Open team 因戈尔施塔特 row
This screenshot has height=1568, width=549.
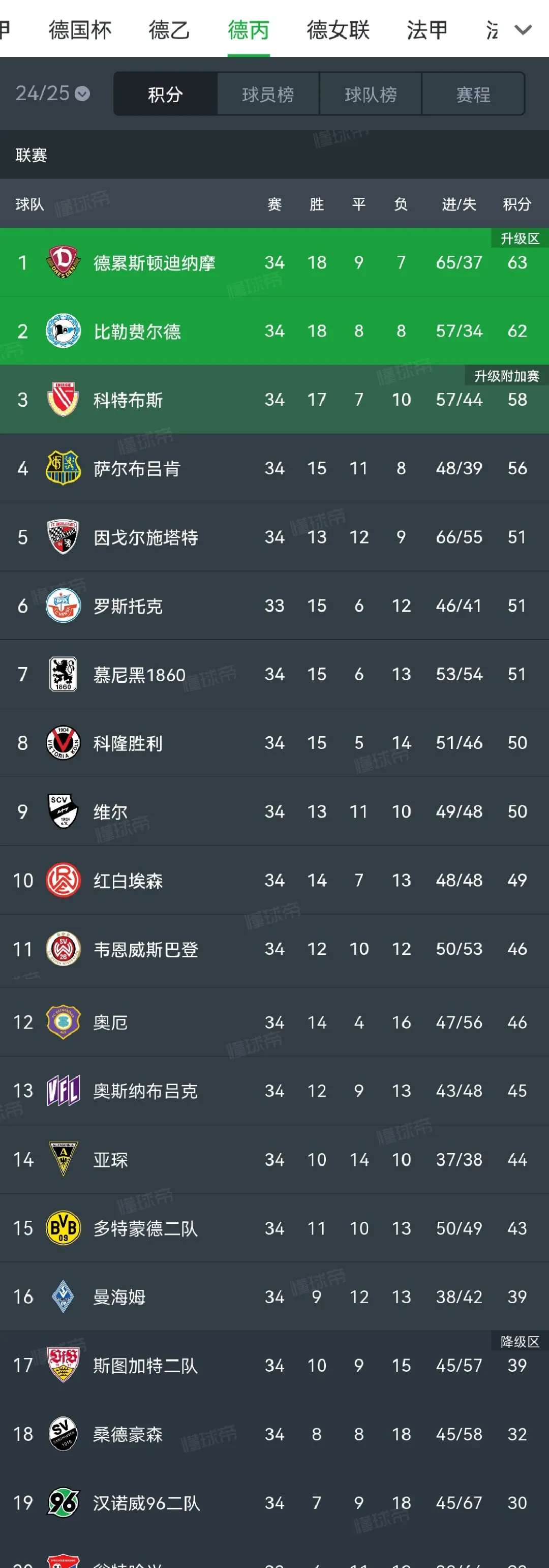145,537
